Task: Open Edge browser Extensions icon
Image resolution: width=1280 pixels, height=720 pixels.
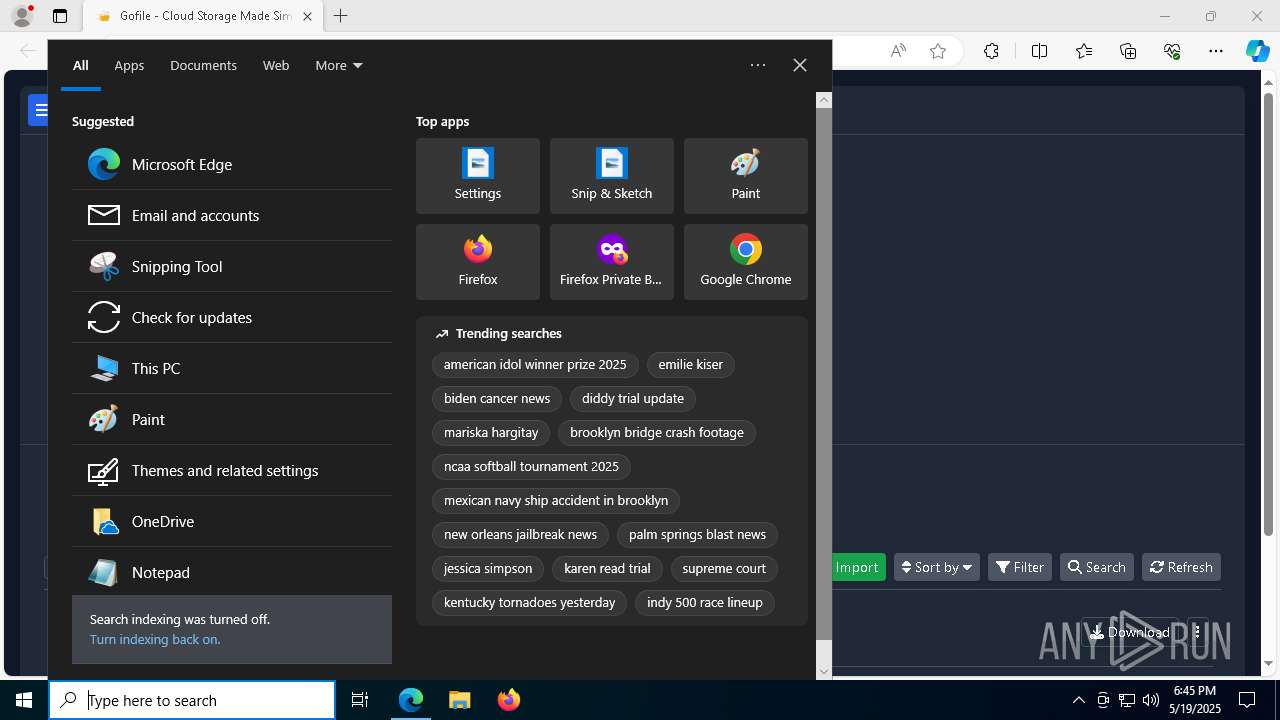Action: 991,51
